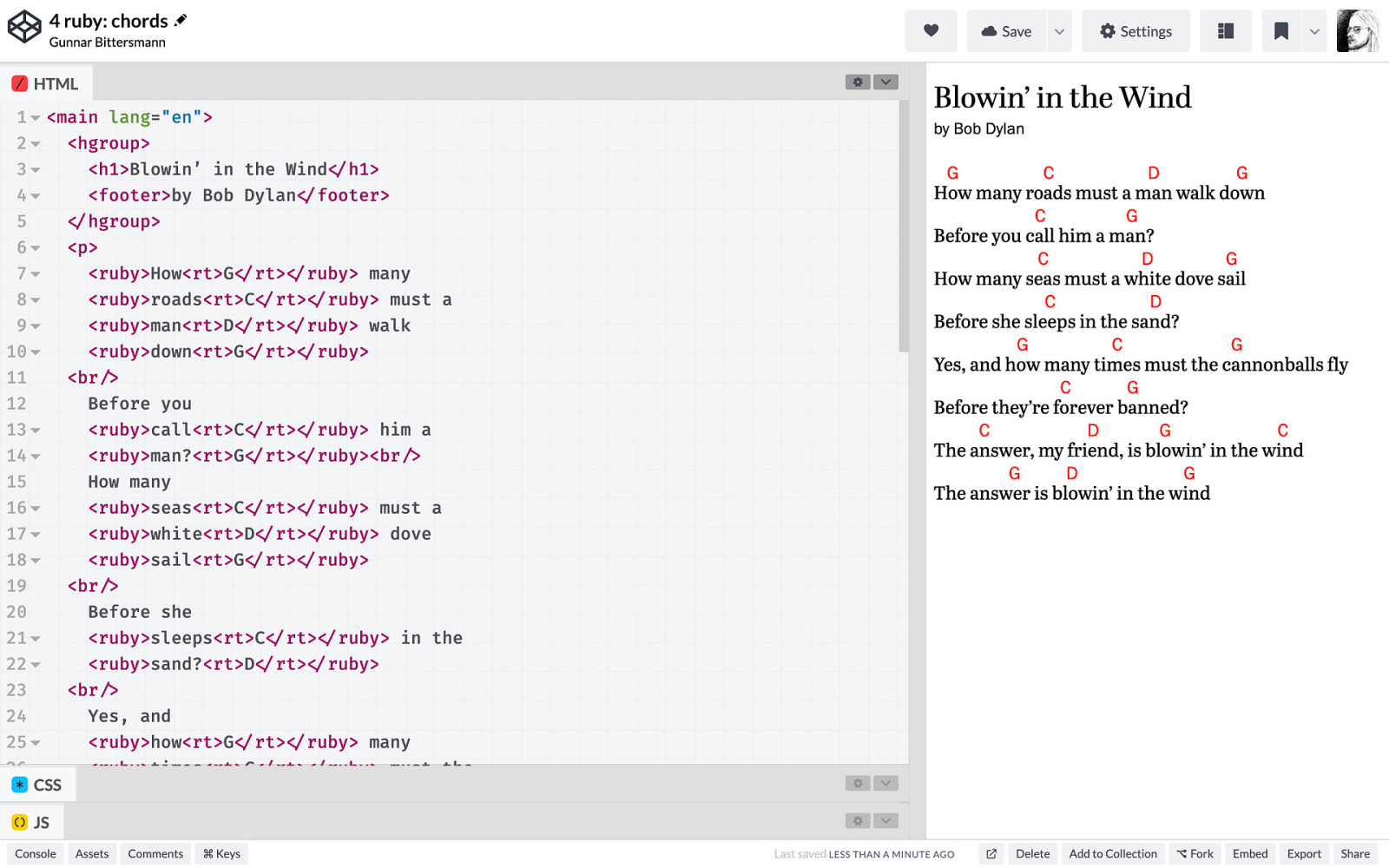Open the JS editor options dropdown
This screenshot has width=1389, height=868.
tap(885, 820)
